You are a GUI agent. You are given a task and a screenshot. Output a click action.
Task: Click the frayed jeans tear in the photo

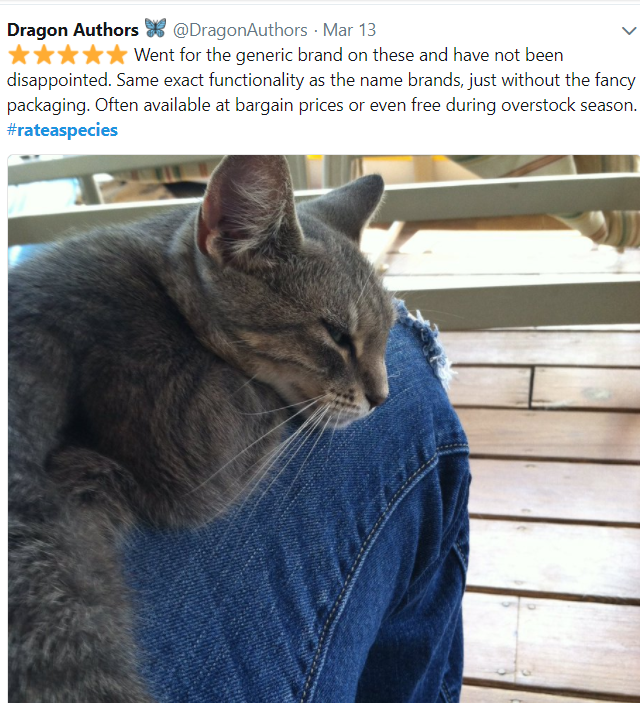428,341
